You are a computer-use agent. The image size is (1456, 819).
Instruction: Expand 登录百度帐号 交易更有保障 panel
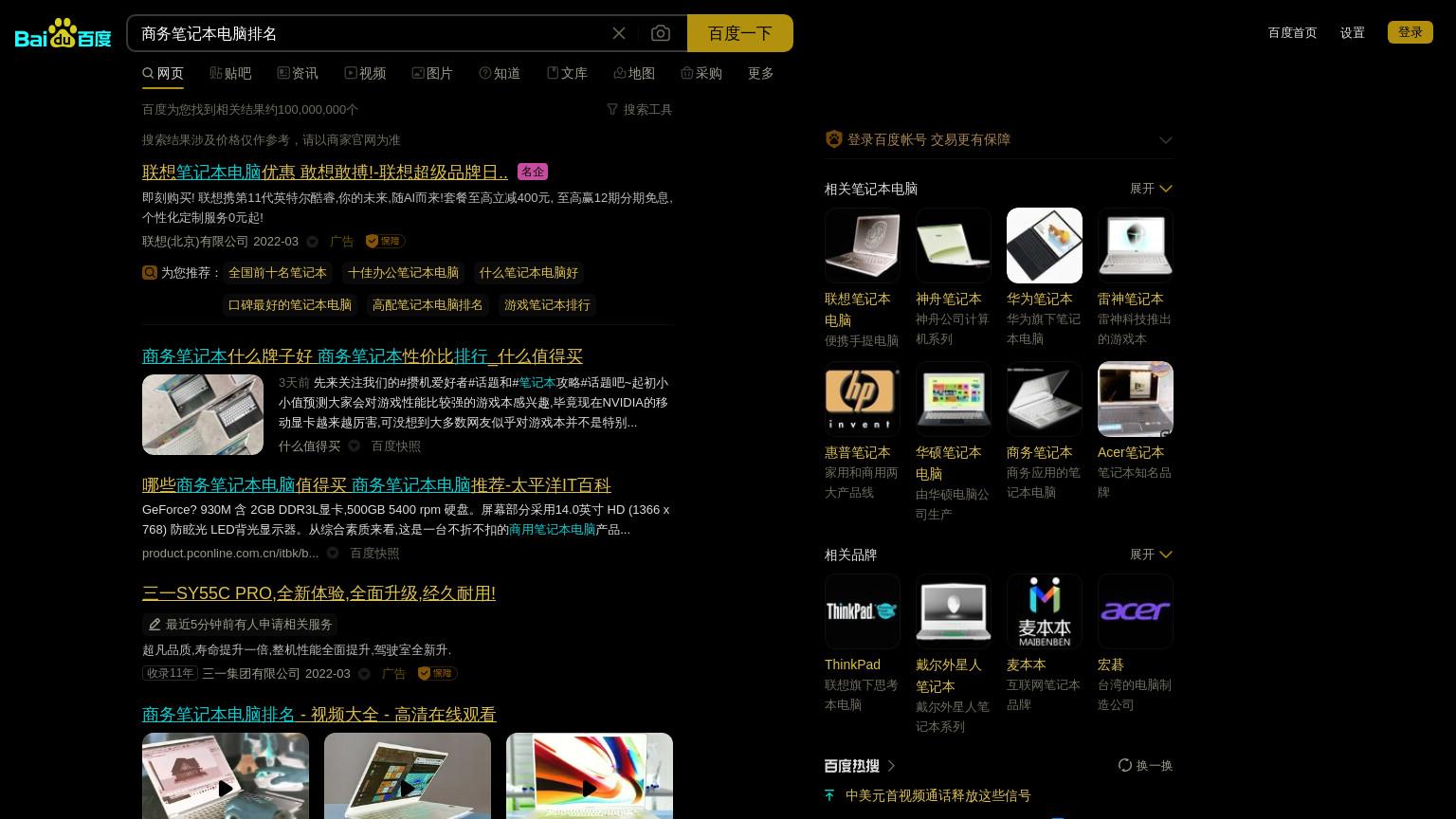[x=1166, y=140]
